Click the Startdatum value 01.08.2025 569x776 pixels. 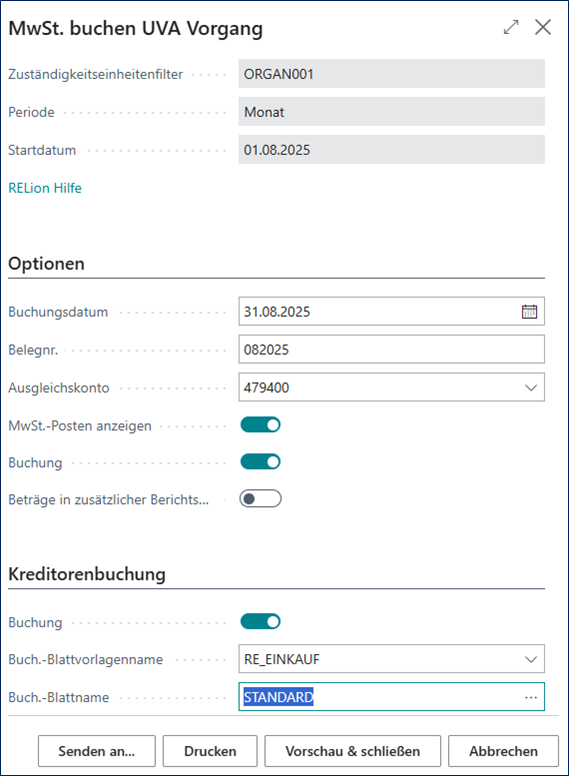[391, 149]
